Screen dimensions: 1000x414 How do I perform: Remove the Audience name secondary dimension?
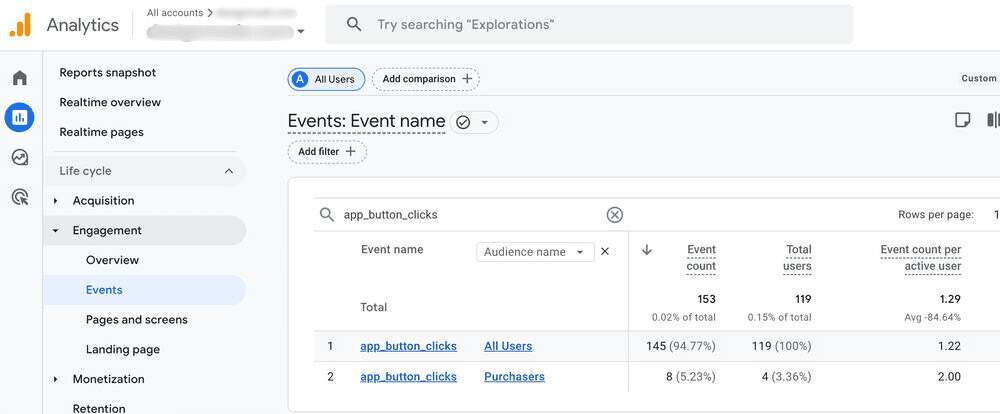[x=605, y=252]
